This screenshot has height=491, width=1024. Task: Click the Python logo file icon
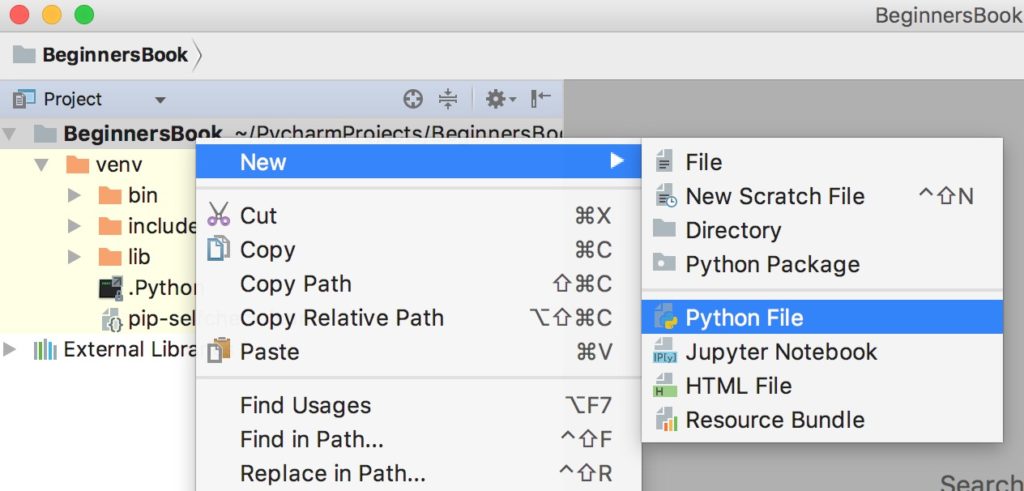click(x=665, y=317)
